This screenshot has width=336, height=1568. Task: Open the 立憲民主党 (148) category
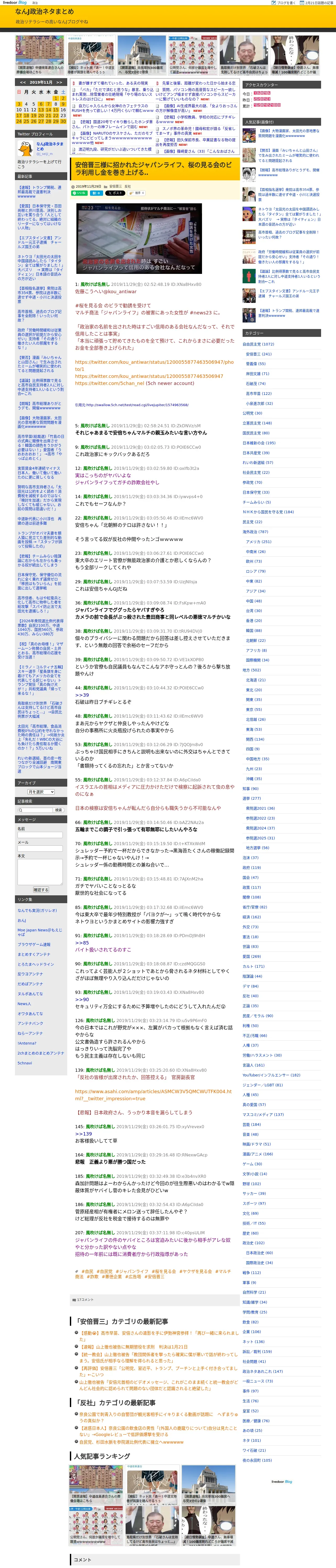tap(257, 423)
